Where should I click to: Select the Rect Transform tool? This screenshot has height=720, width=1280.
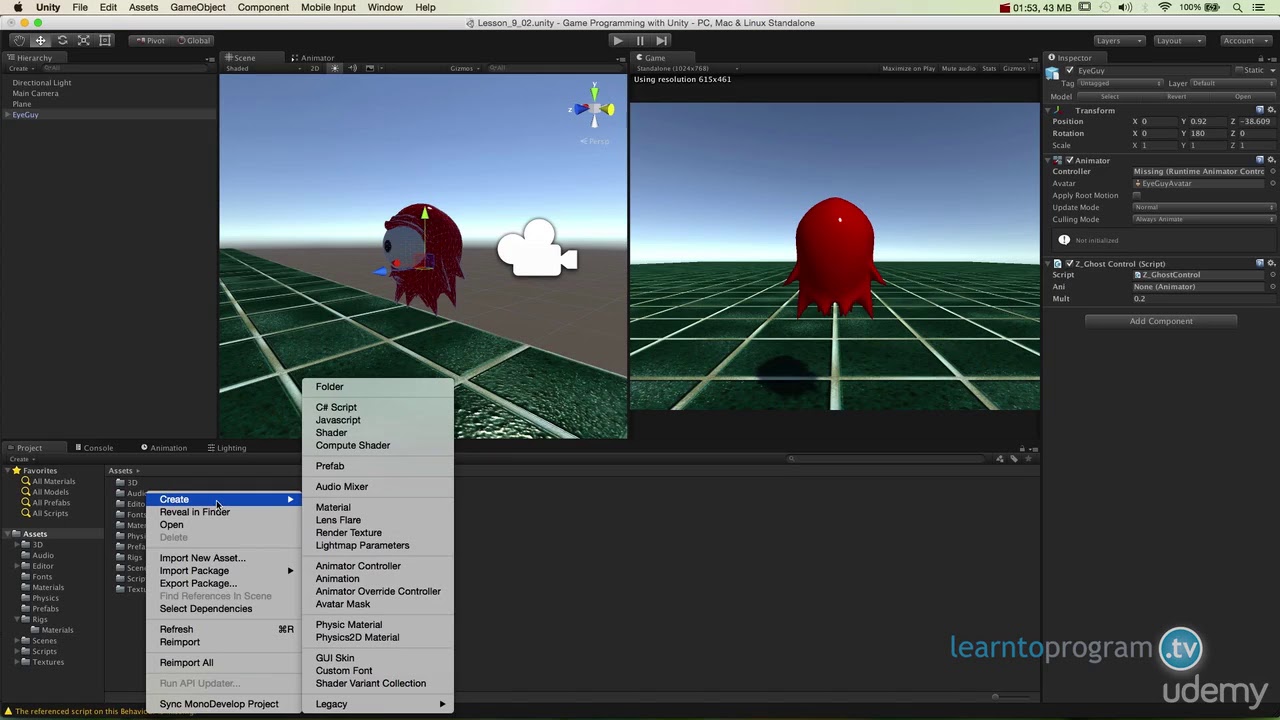[106, 40]
